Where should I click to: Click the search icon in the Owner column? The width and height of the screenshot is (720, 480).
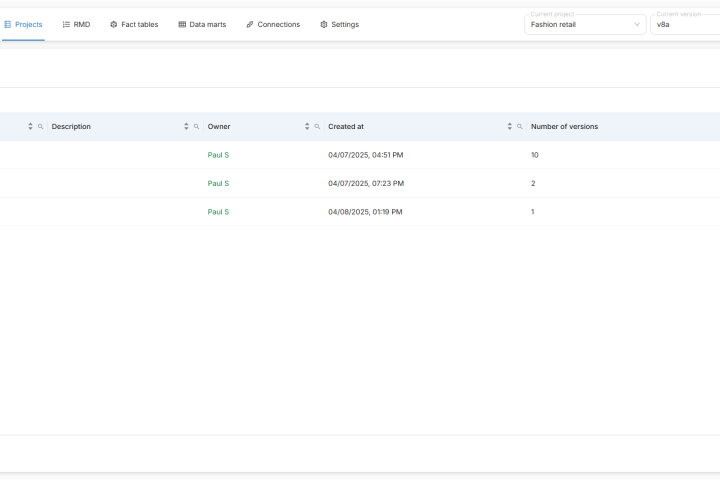click(318, 127)
